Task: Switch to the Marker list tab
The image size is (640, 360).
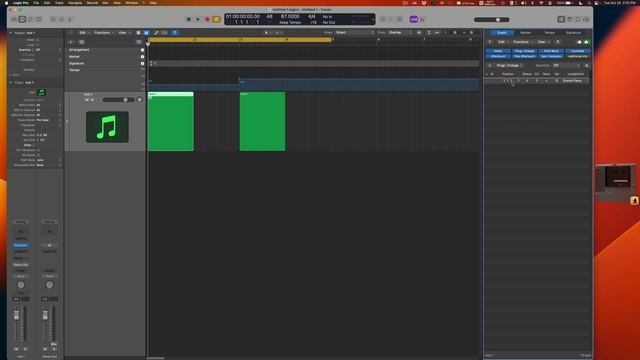Action: pos(525,33)
